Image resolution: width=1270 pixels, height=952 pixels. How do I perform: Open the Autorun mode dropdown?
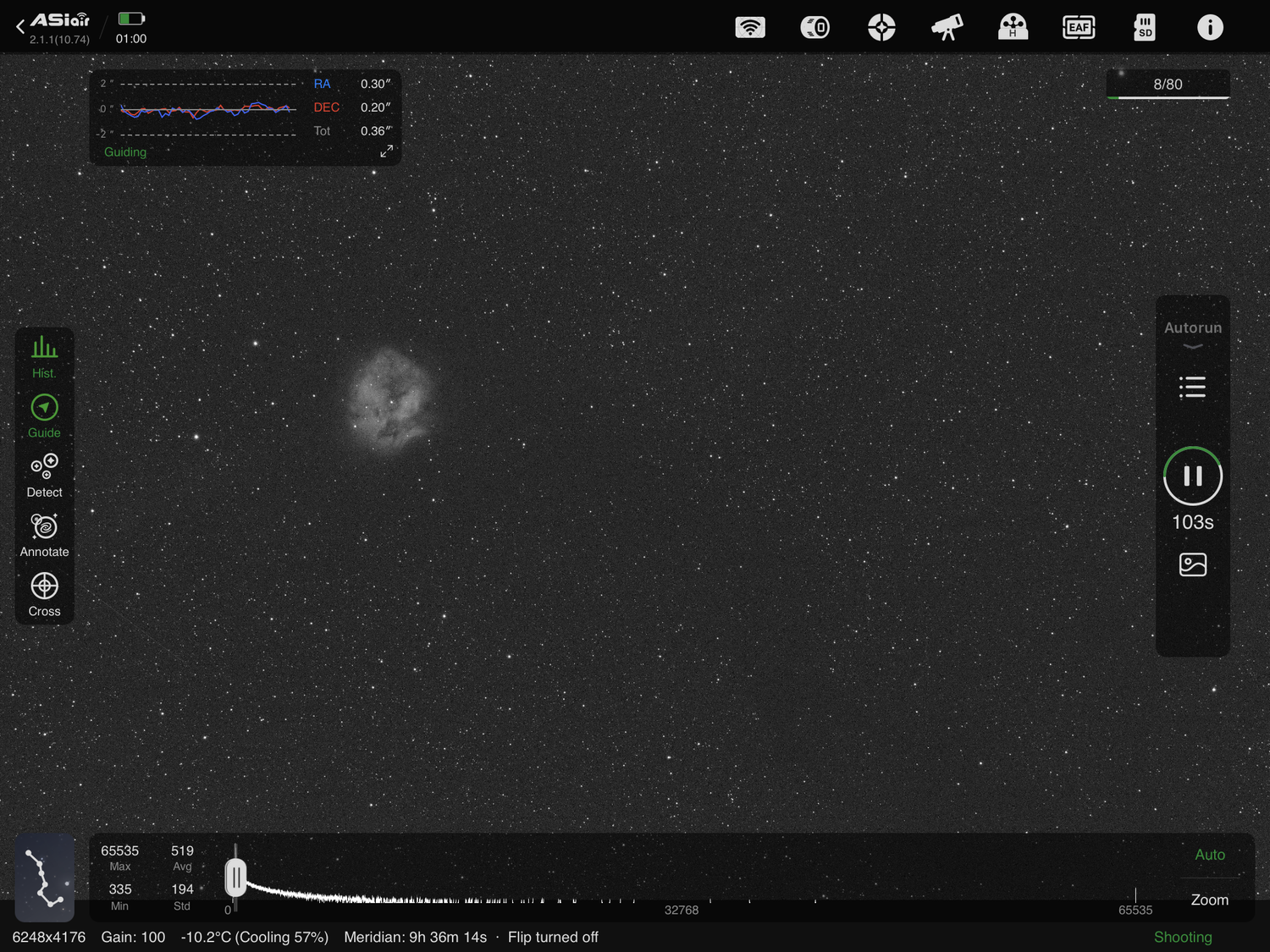tap(1193, 333)
